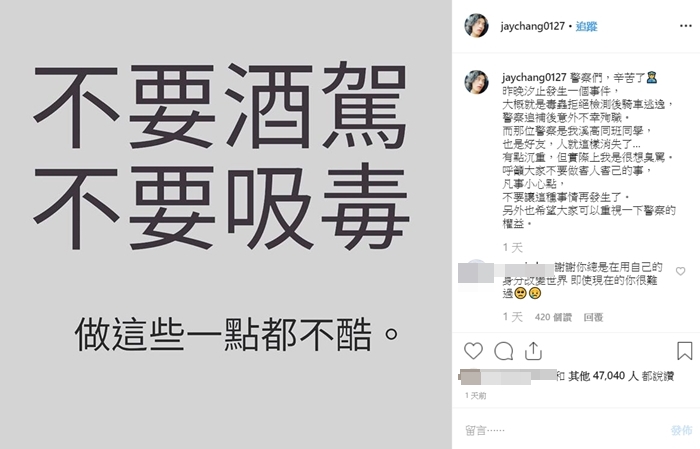Image resolution: width=700 pixels, height=449 pixels.
Task: Submit the comment with 發佈
Action: 681,430
